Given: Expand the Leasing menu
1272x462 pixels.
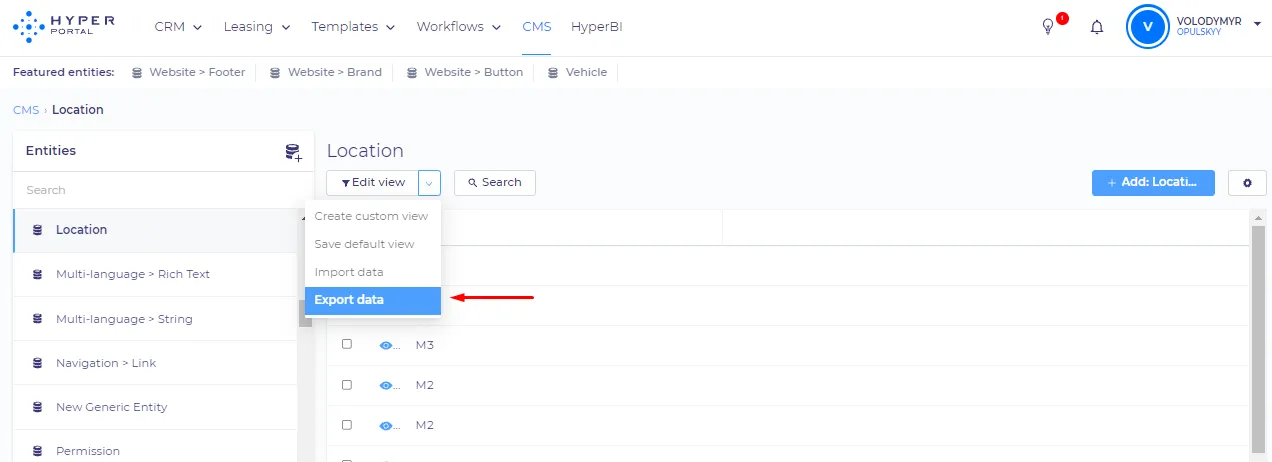Looking at the screenshot, I should coord(255,27).
